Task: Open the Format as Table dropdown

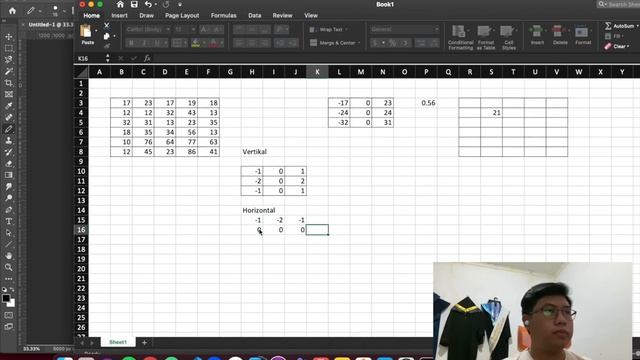Action: 485,37
